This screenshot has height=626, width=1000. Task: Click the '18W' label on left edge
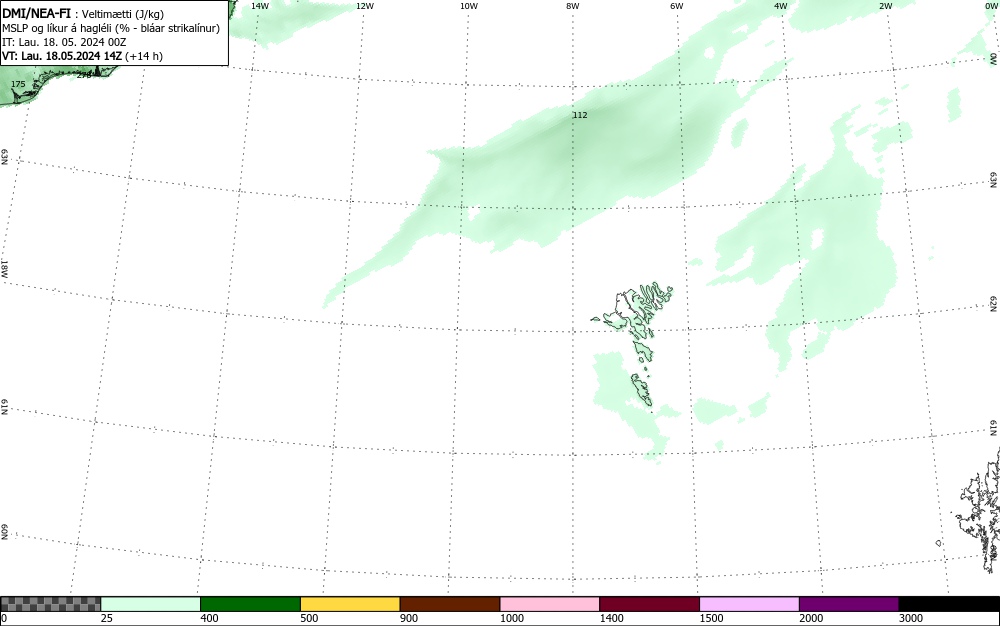(x=4, y=268)
